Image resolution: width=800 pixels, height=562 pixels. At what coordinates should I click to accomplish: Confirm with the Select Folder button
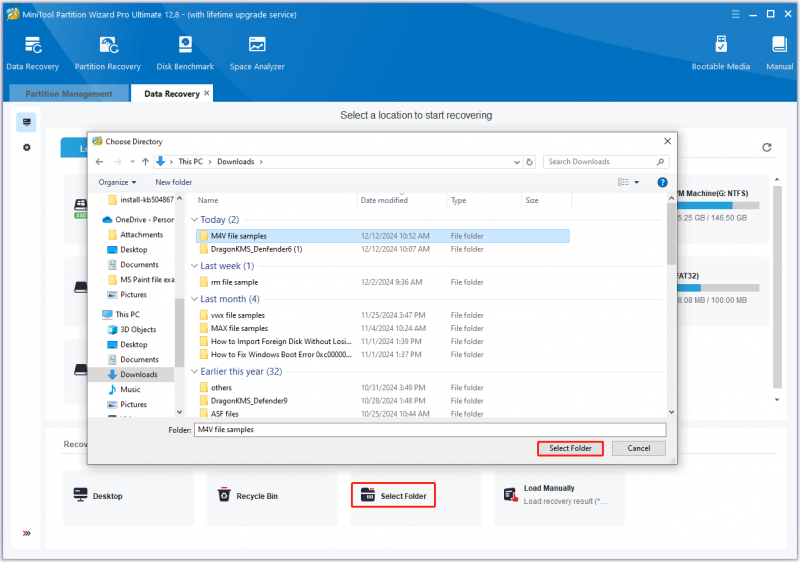(570, 448)
